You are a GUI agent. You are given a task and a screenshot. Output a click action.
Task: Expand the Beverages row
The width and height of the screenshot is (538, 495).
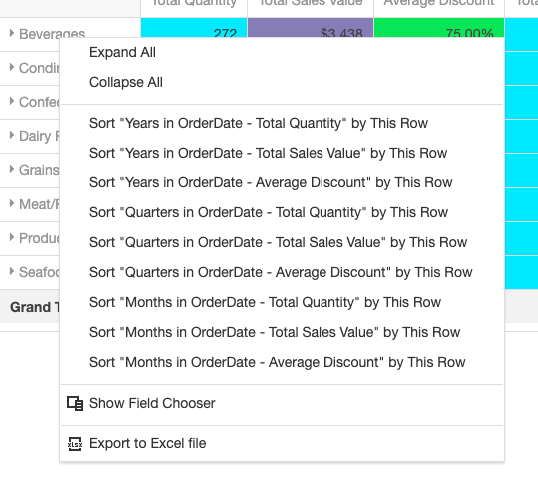point(12,33)
